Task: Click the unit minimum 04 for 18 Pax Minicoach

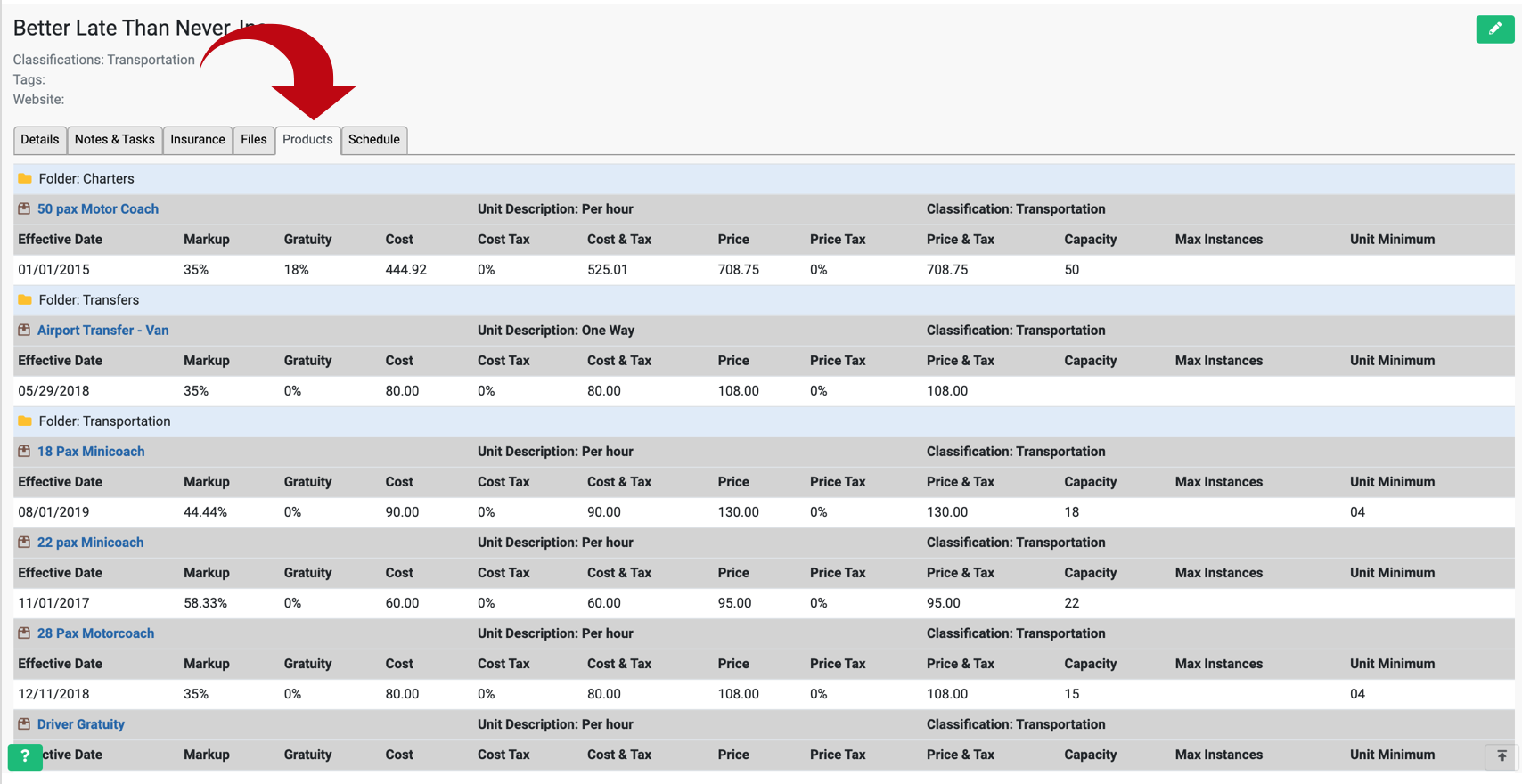Action: [x=1357, y=511]
